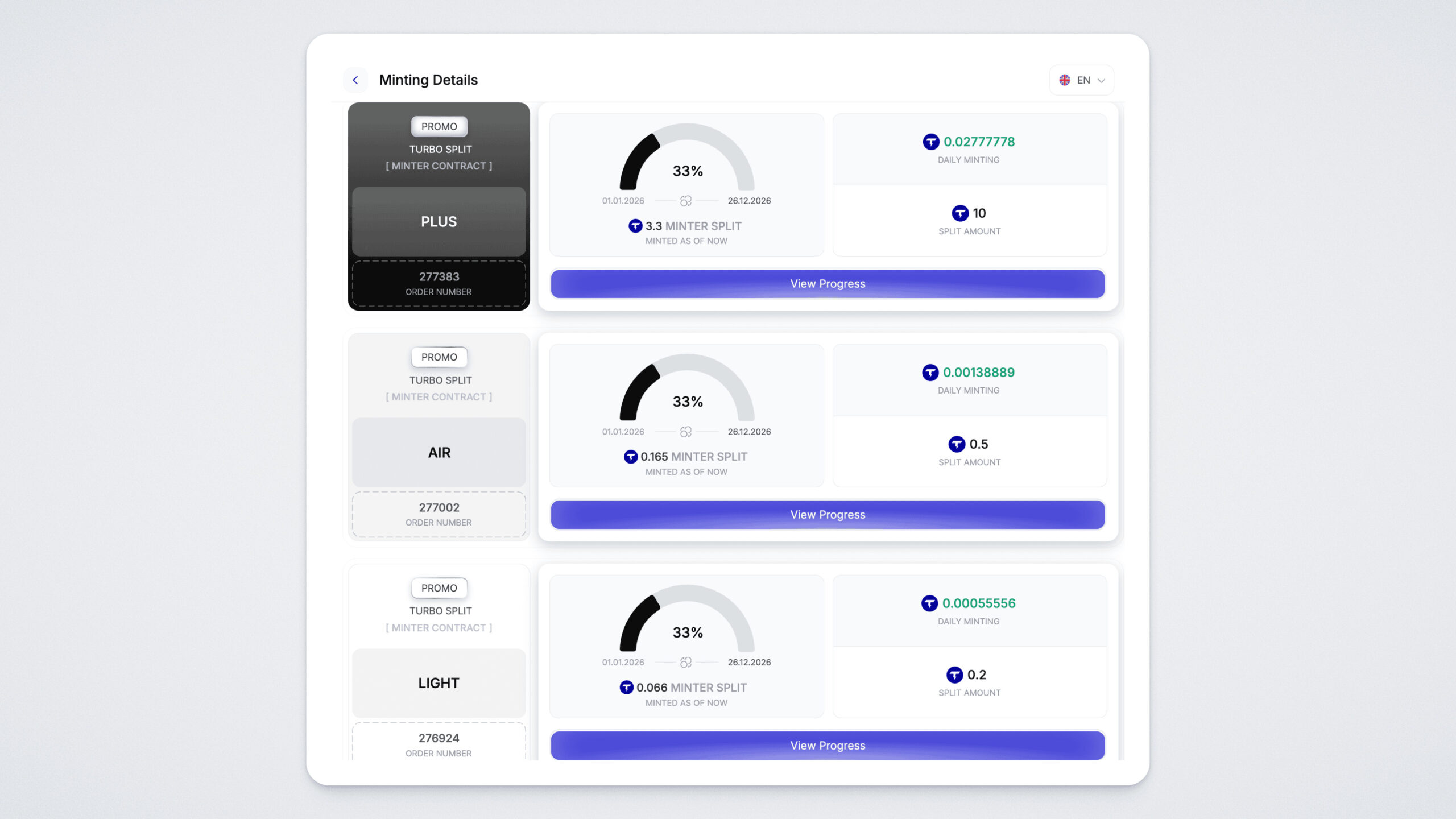Select the LIGHT minter contract card
The width and height of the screenshot is (1456, 819).
[x=439, y=683]
